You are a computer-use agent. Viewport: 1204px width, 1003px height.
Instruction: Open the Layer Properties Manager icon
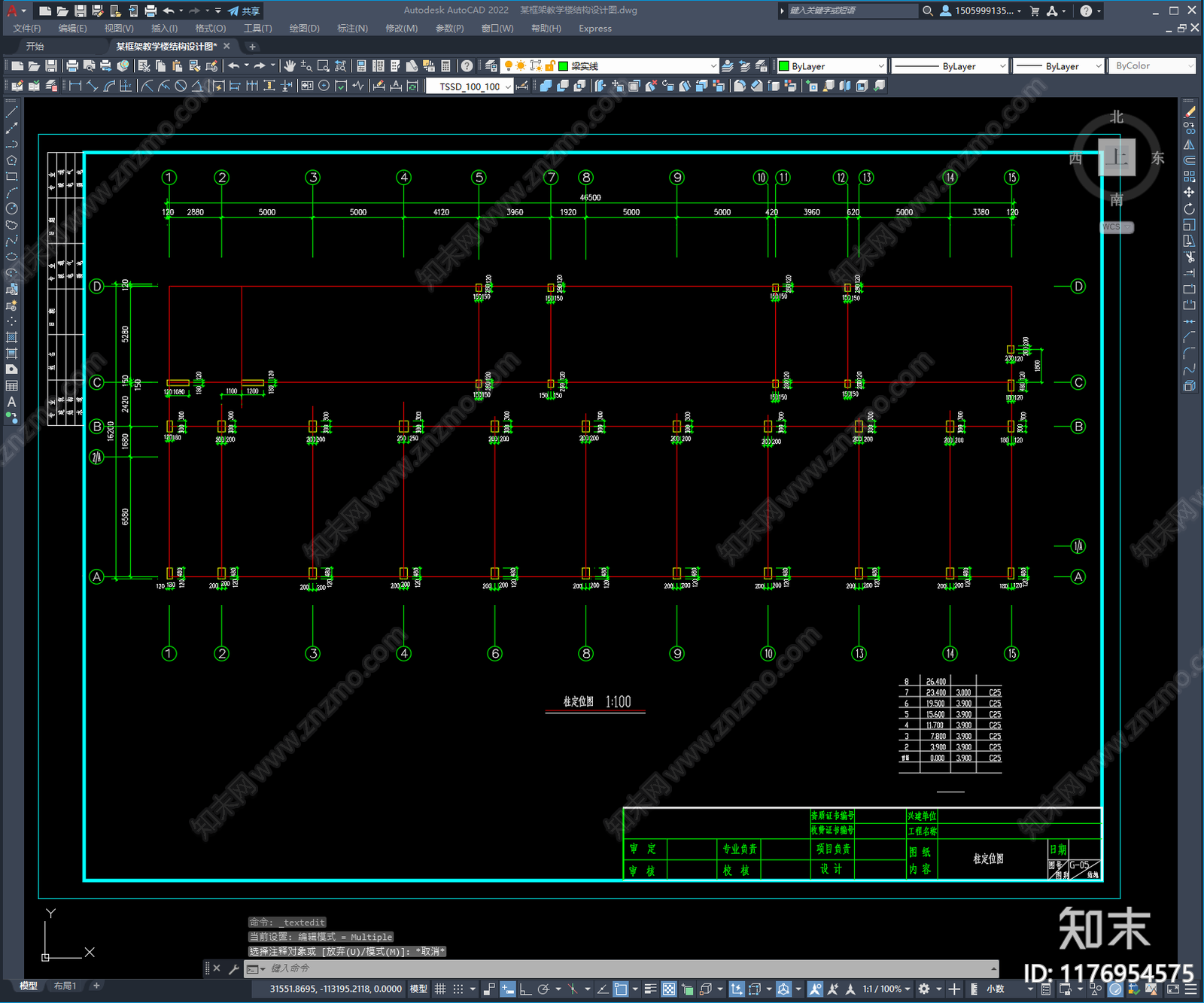pos(491,66)
